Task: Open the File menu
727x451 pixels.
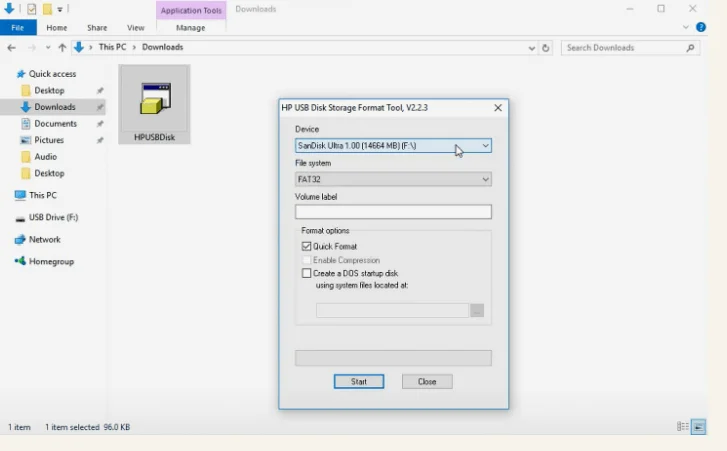Action: coord(18,28)
